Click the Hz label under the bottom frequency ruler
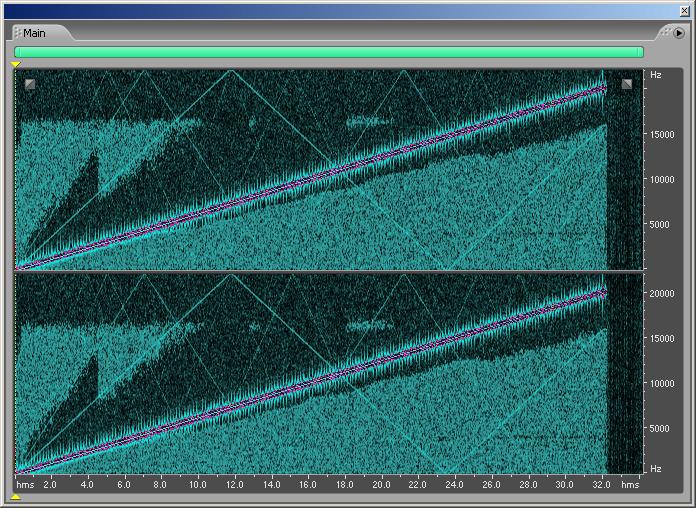The height and width of the screenshot is (508, 696). pos(656,468)
